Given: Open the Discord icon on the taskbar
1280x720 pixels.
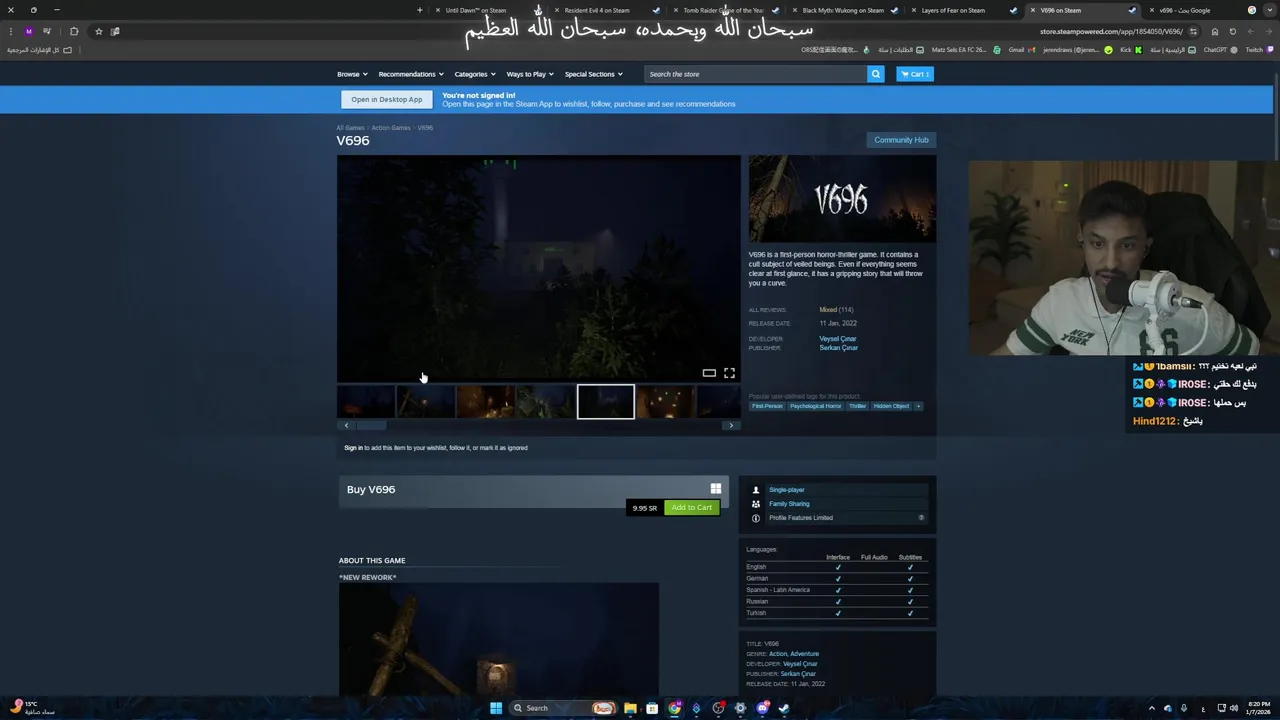Looking at the screenshot, I should coord(762,708).
